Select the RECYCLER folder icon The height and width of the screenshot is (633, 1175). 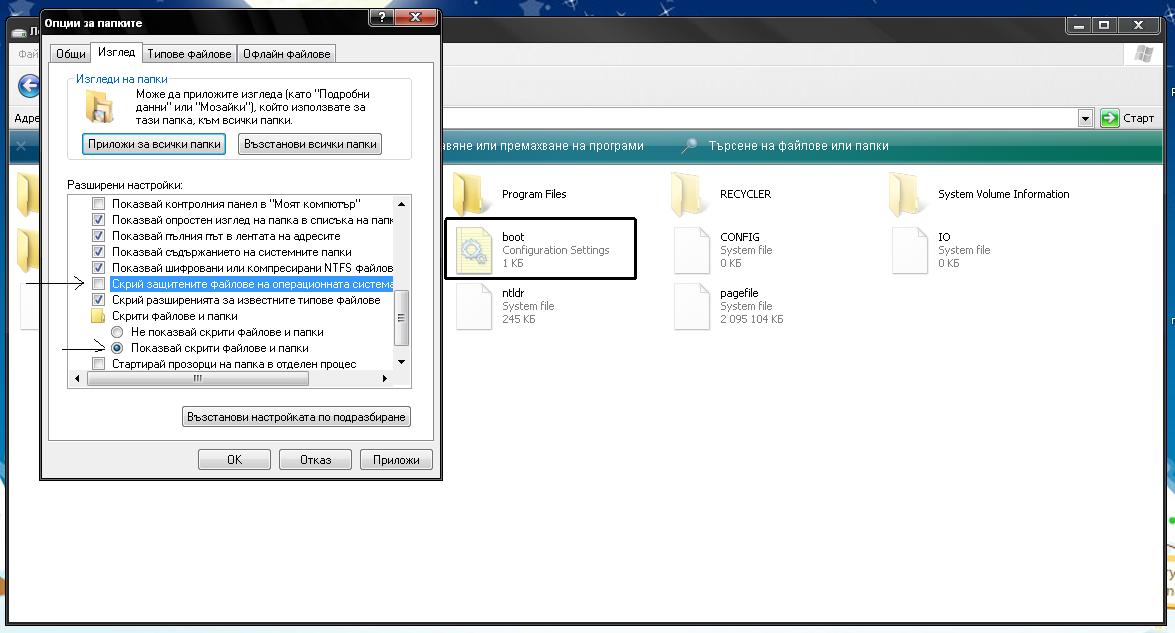coord(690,193)
